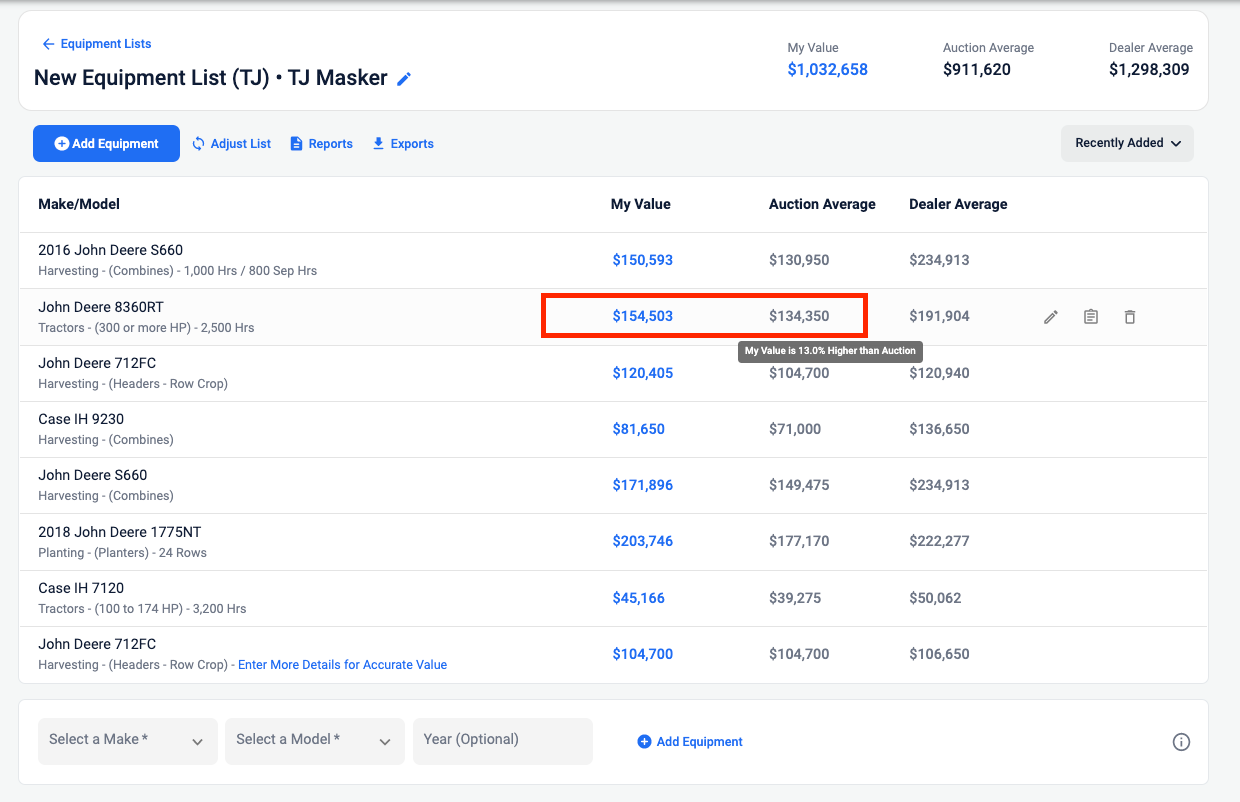Image resolution: width=1240 pixels, height=802 pixels.
Task: Open clipboard notes for John Deere 8360RT
Action: click(x=1091, y=317)
